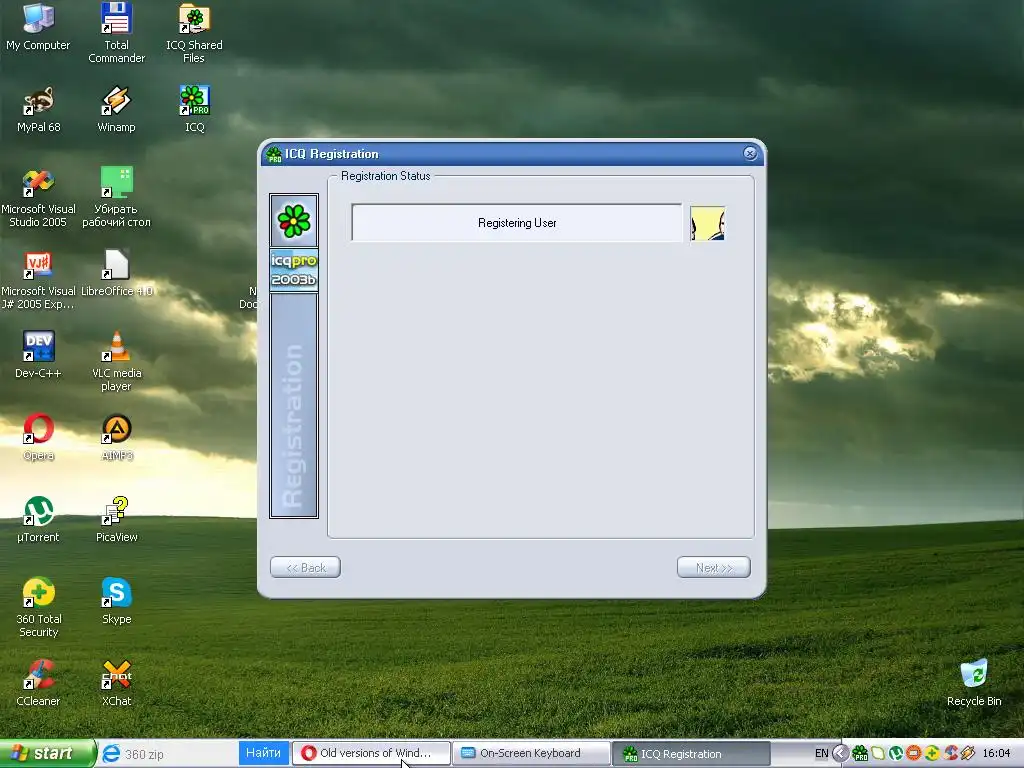1024x768 pixels.
Task: Select the Recycle Bin icon
Action: pyautogui.click(x=974, y=683)
